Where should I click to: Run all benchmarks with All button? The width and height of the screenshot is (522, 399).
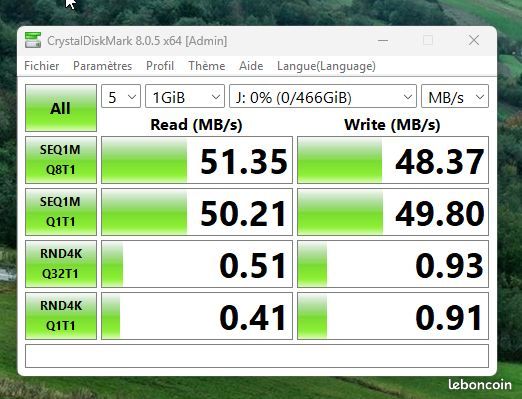tap(61, 108)
